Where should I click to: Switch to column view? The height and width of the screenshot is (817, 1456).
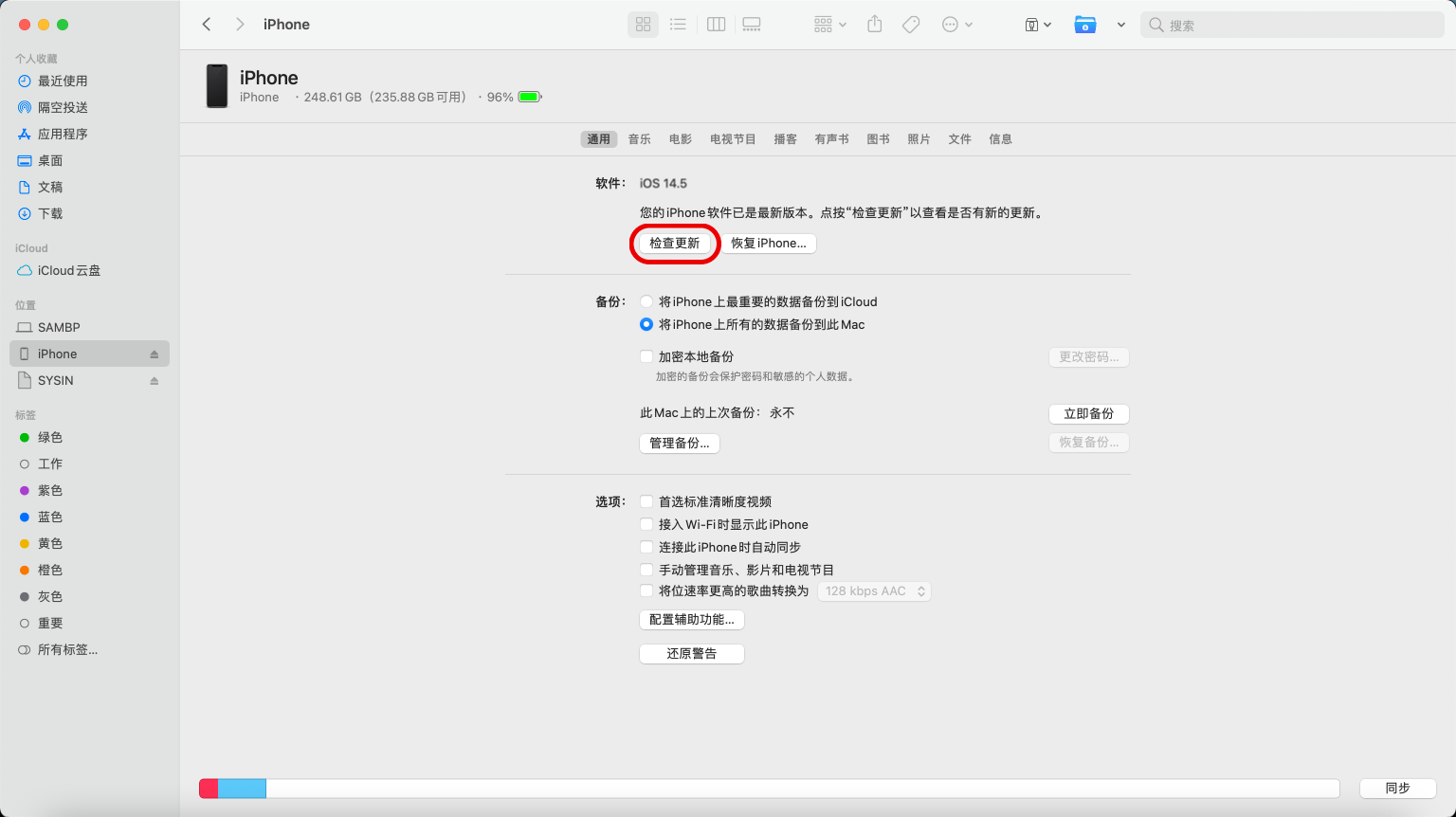(x=717, y=25)
